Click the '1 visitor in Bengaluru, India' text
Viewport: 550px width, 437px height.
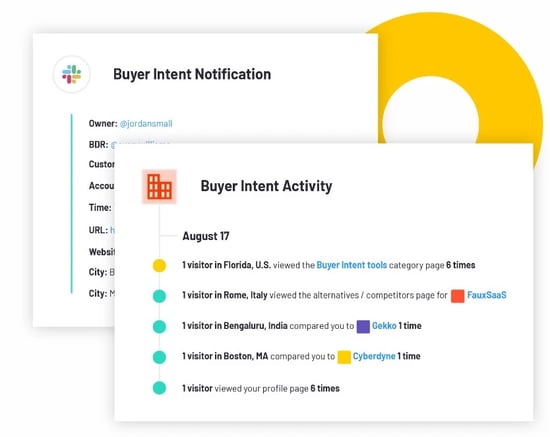[x=235, y=326]
